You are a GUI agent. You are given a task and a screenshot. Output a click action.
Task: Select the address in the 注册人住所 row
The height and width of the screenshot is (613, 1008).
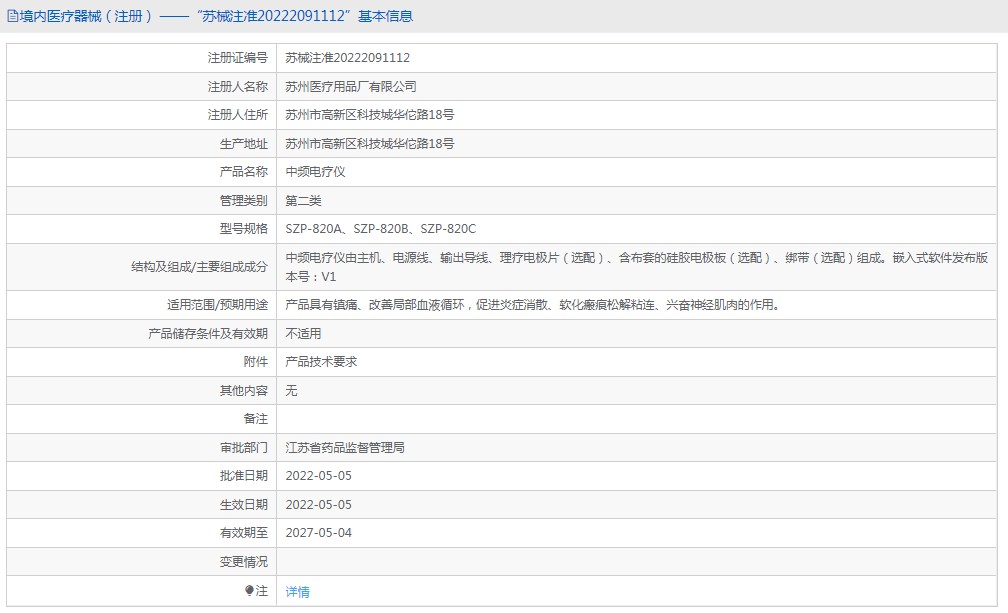370,115
